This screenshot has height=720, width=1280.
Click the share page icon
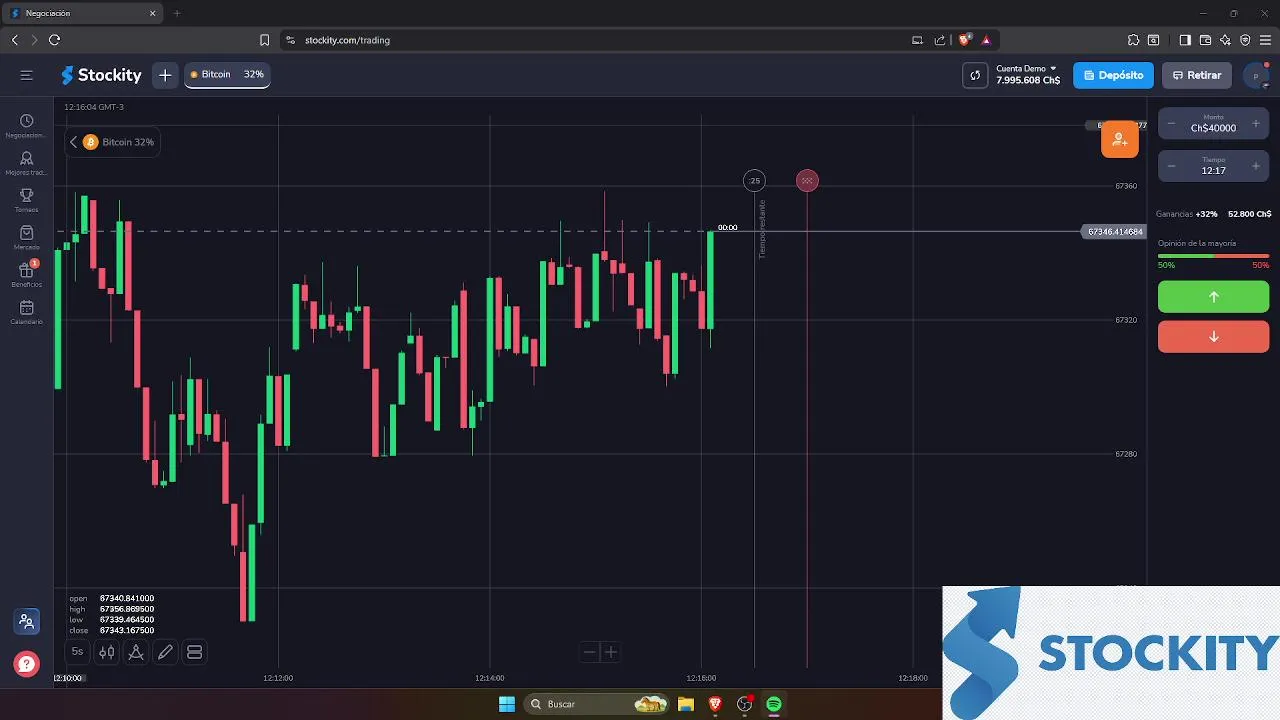click(940, 40)
